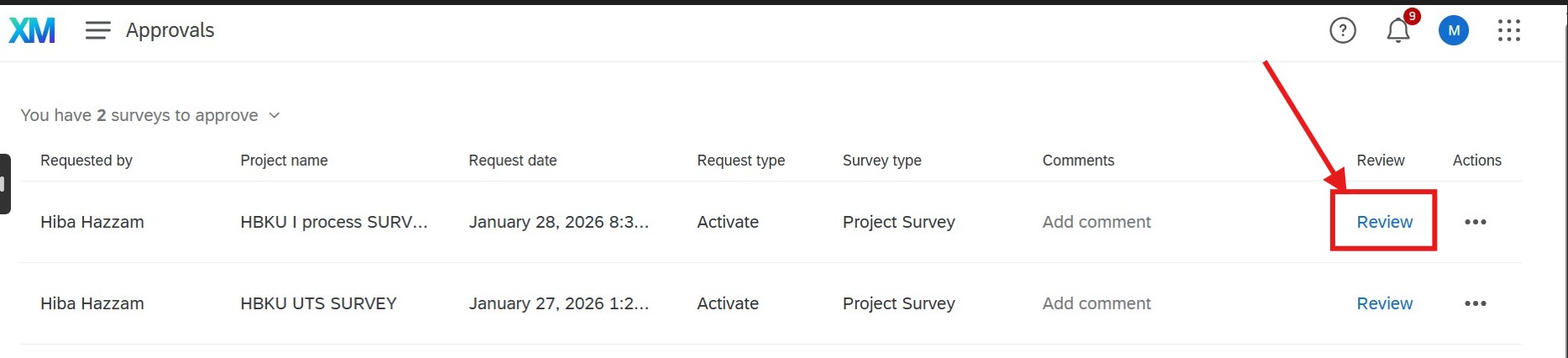
Task: Expand the surveys to approve dropdown
Action: coord(274,115)
